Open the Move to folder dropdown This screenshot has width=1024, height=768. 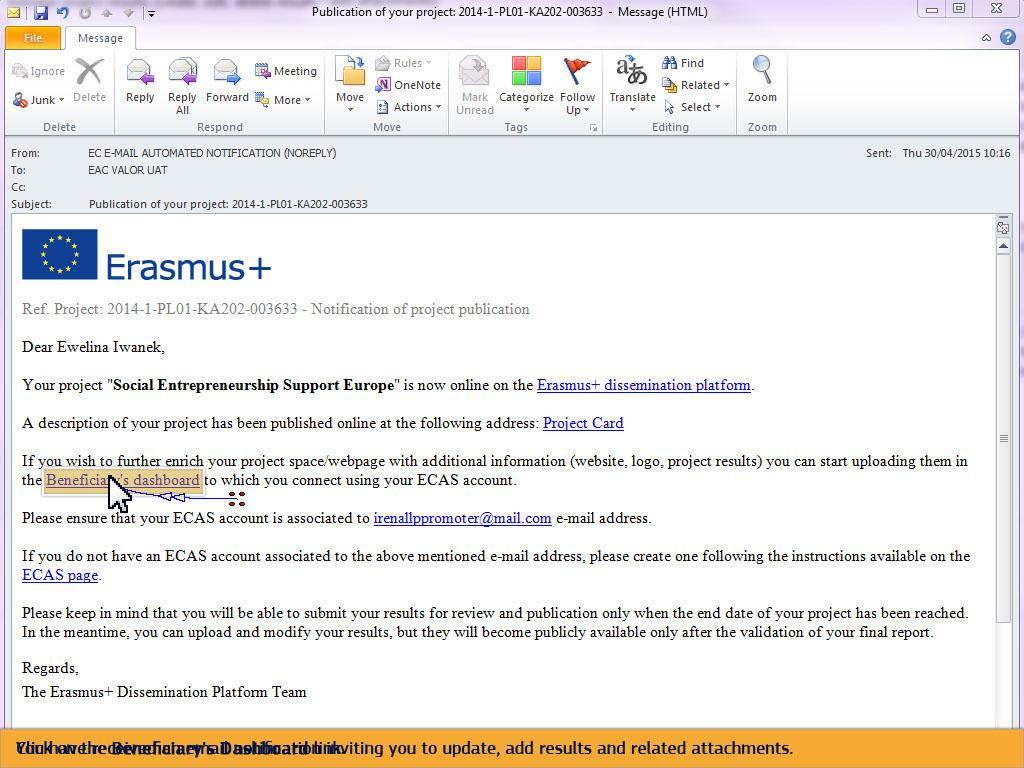coord(350,86)
